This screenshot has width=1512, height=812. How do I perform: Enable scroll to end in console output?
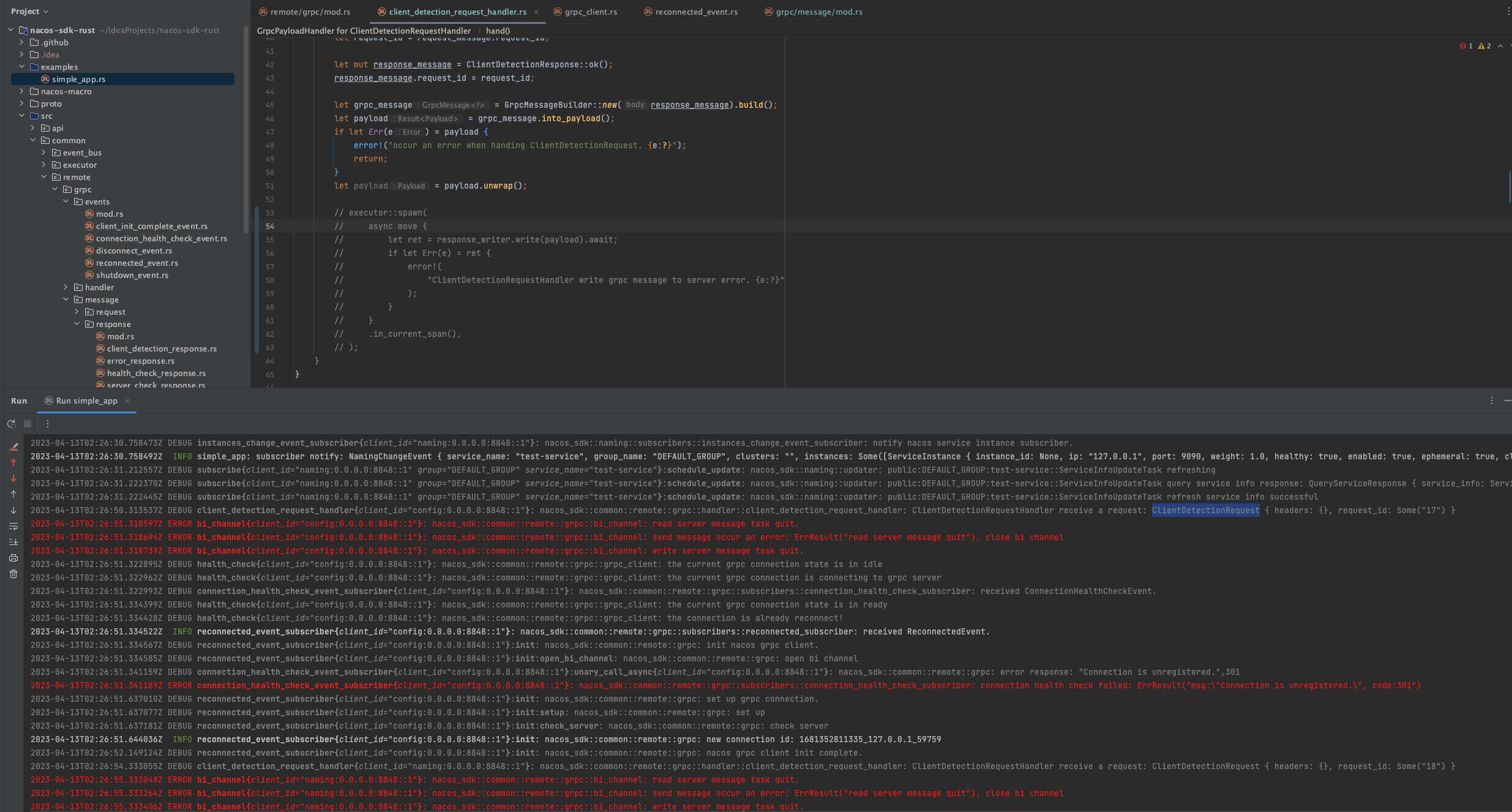[x=13, y=541]
